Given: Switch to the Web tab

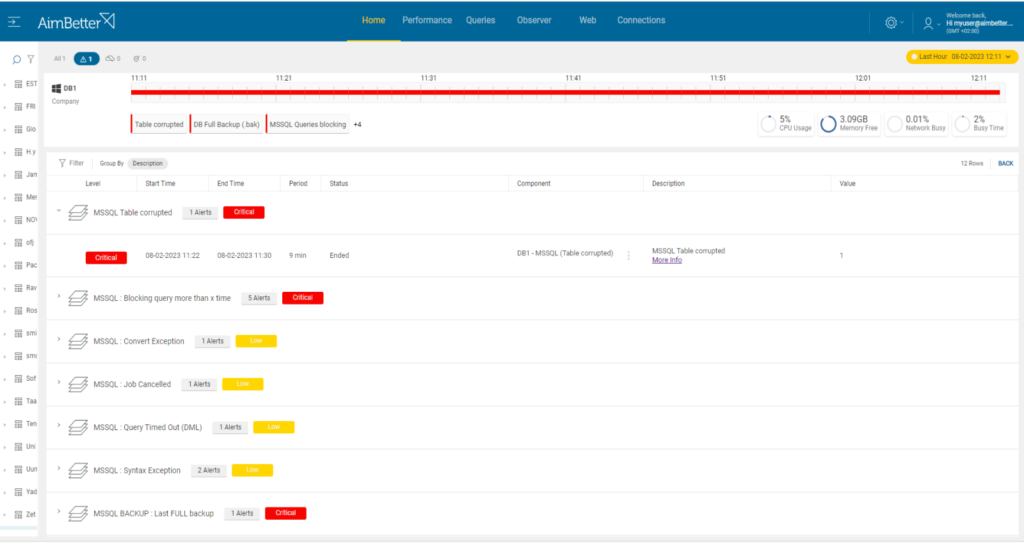Looking at the screenshot, I should click(x=588, y=20).
